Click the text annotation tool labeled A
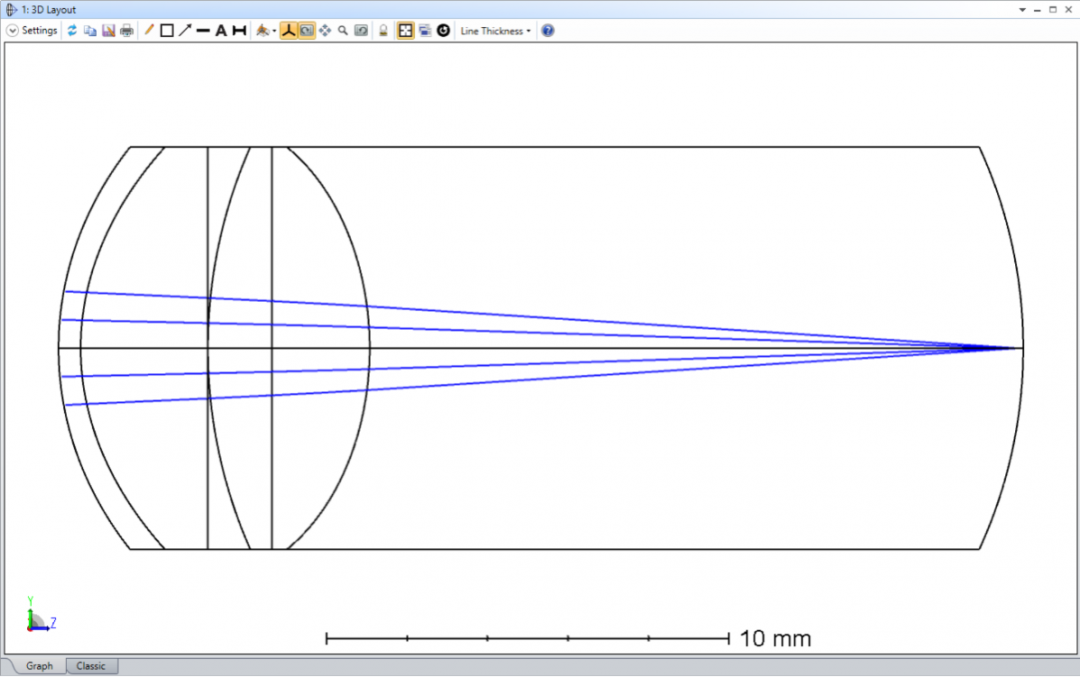Viewport: 1080px width, 677px height. 219,30
